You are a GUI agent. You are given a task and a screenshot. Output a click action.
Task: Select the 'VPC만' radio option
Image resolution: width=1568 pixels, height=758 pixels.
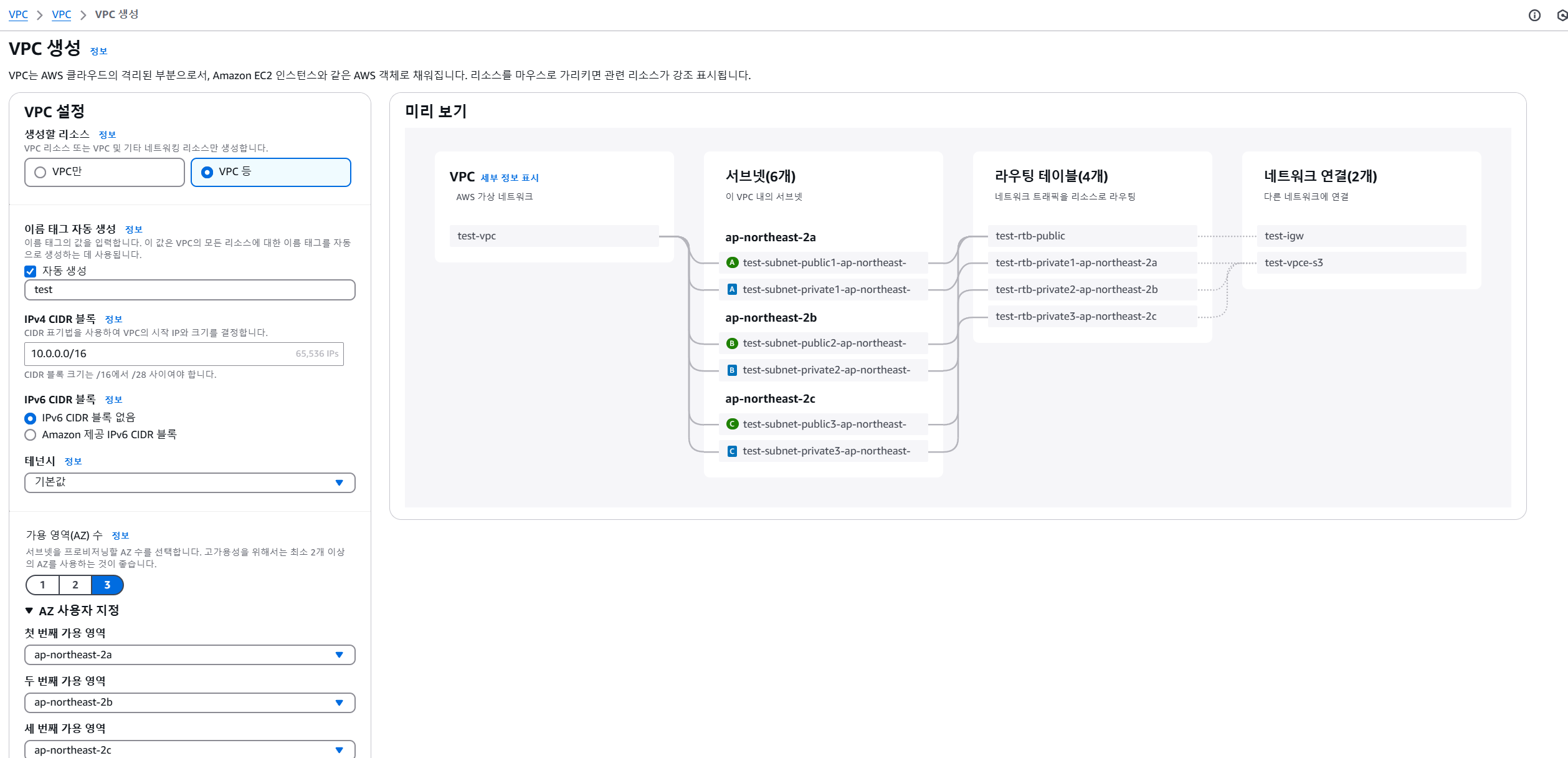pyautogui.click(x=41, y=173)
